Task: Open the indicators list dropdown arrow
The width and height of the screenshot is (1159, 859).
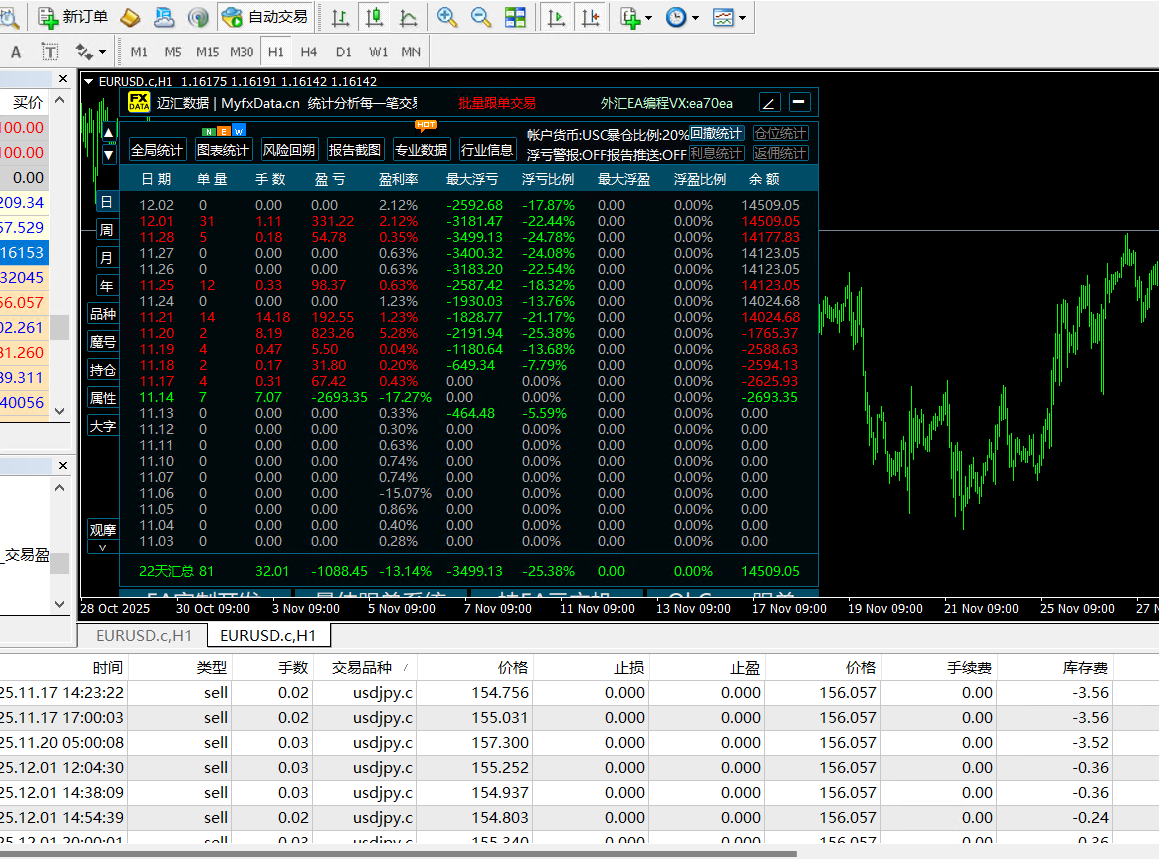Action: [x=649, y=18]
